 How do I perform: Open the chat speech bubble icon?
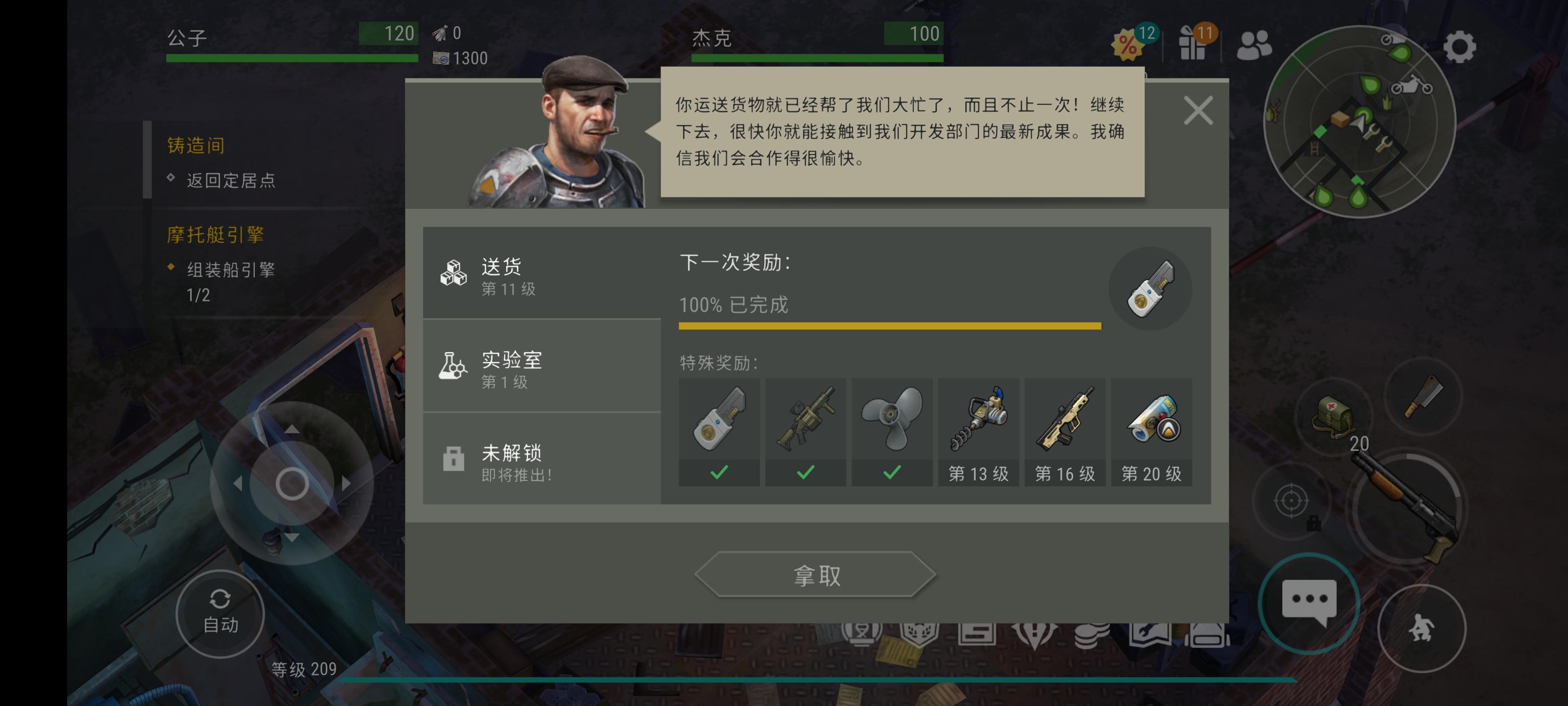(1309, 603)
